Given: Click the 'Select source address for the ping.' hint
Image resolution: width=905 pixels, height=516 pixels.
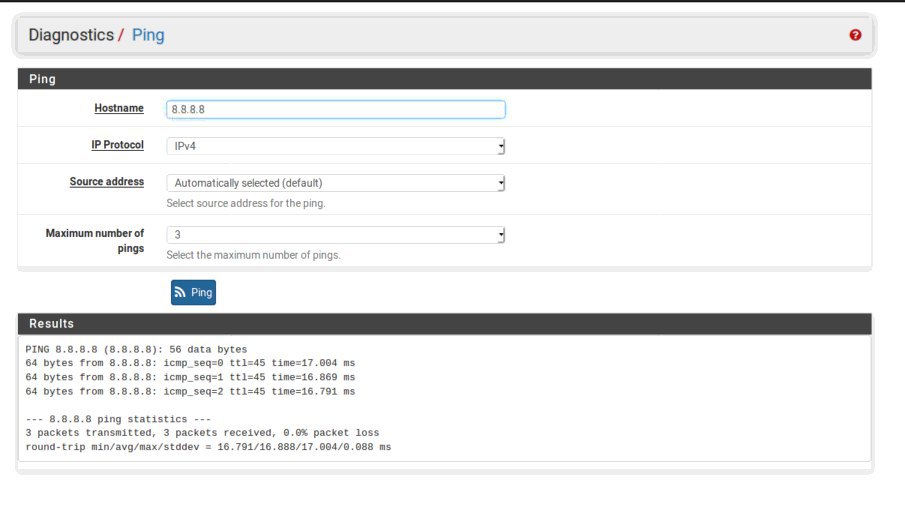Looking at the screenshot, I should pos(246,203).
